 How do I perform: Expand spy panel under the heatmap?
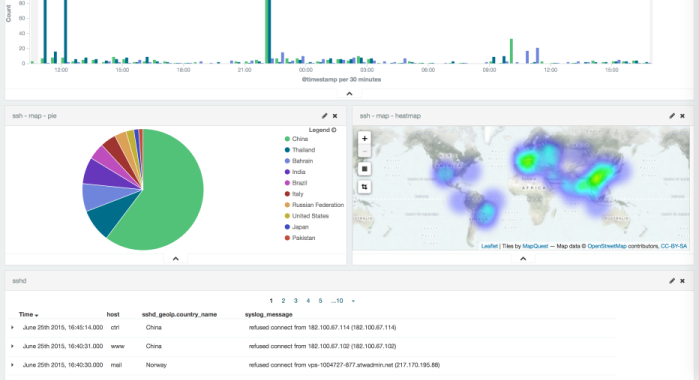point(523,259)
